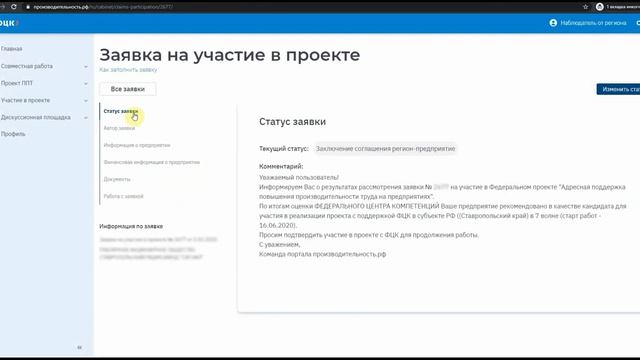This screenshot has width=640, height=360.
Task: Bookmark this page with the star icon
Action: 585,7
